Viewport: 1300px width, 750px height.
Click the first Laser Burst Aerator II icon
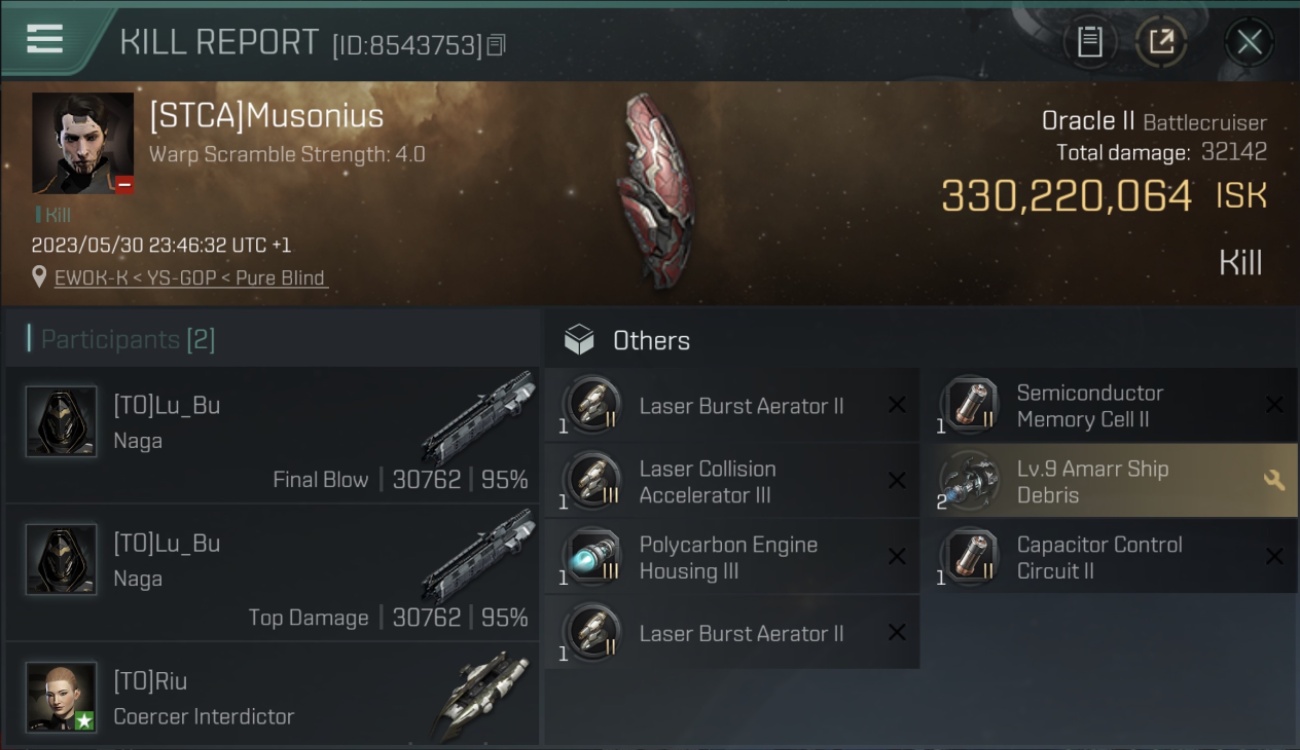591,405
